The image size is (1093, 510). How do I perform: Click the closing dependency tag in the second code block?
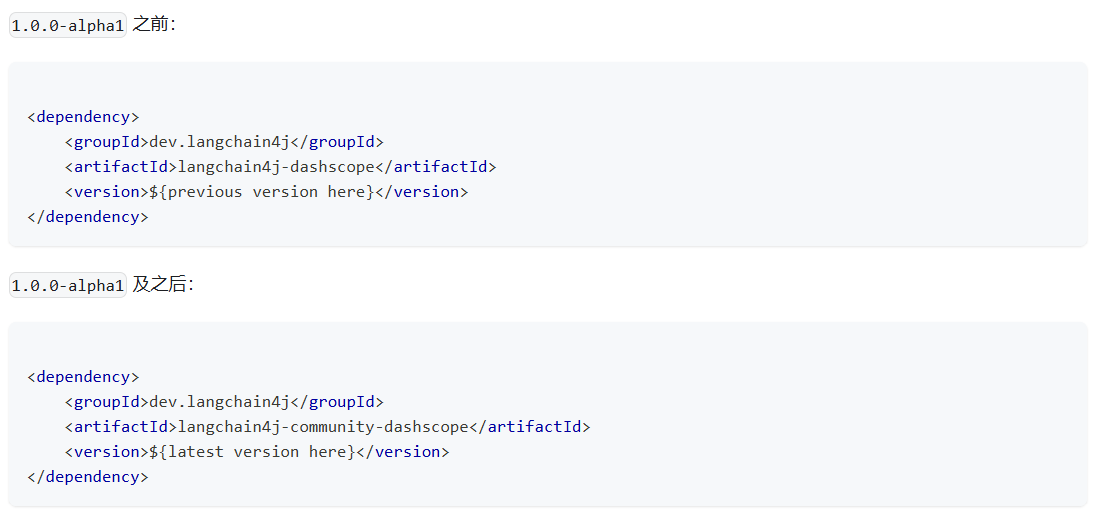87,477
